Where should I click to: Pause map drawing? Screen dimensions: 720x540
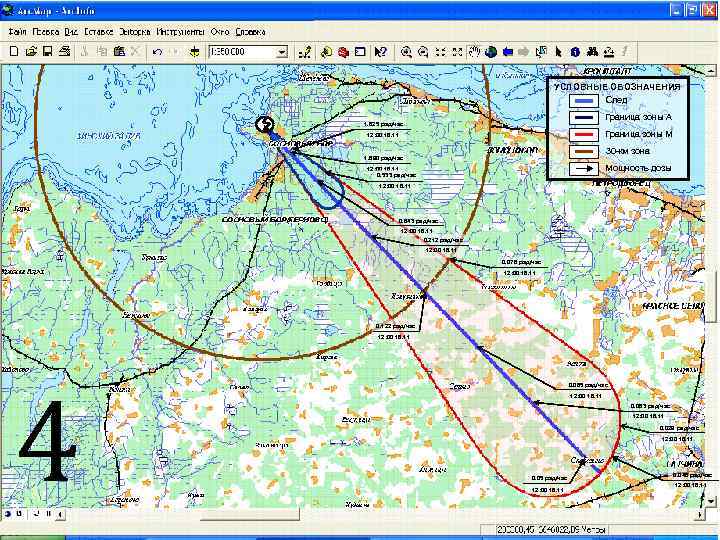coord(48,514)
